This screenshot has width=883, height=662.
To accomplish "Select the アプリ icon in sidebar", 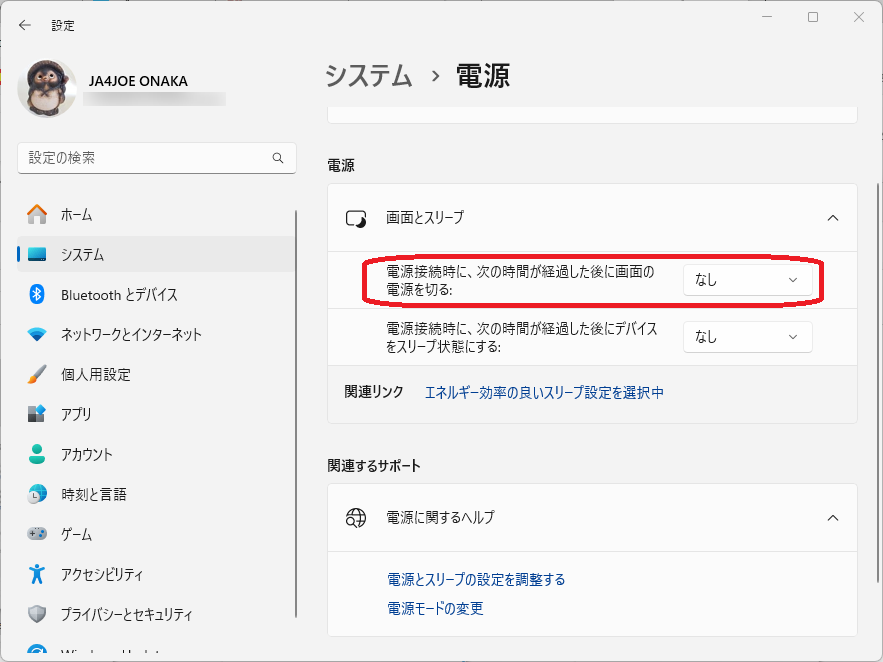I will point(37,414).
